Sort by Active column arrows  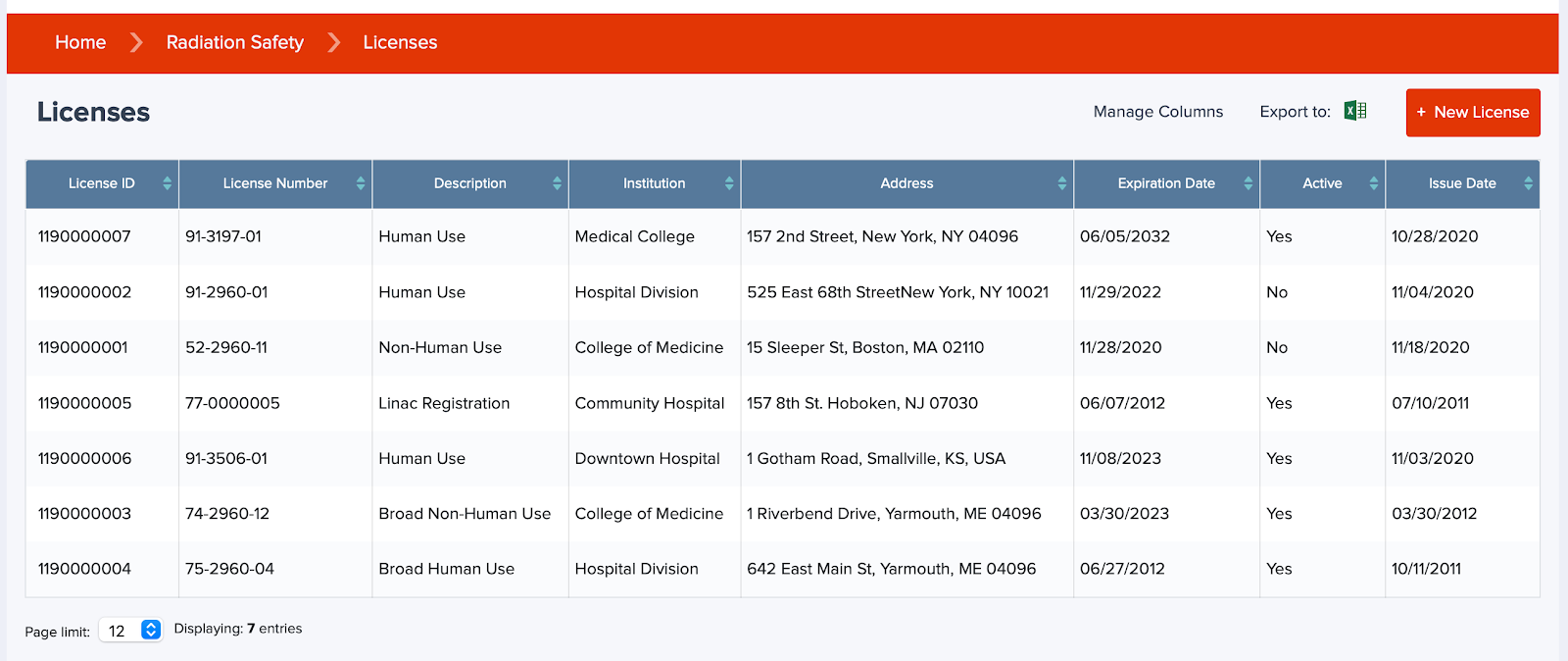(1374, 183)
